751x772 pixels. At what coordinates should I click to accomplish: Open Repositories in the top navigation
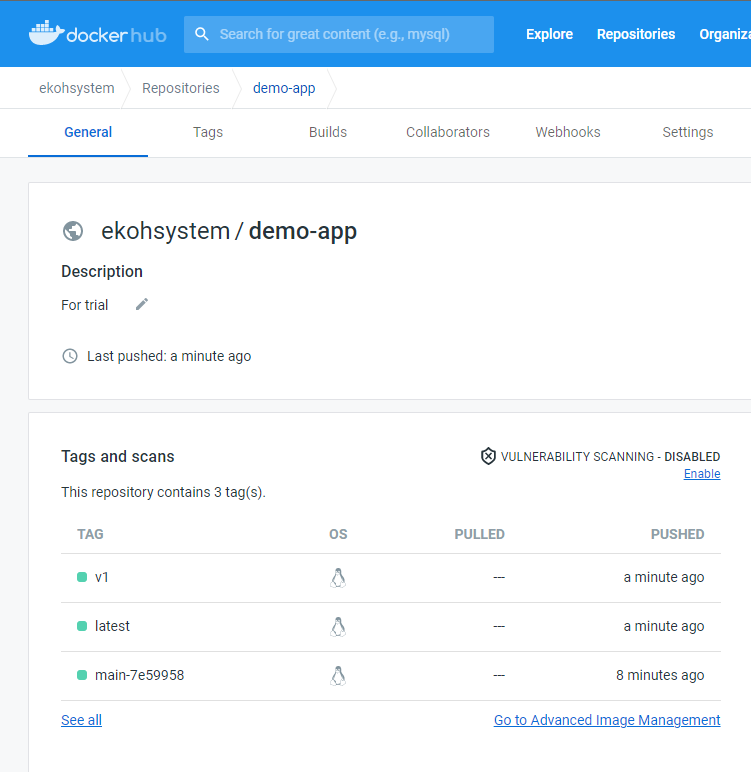[636, 34]
